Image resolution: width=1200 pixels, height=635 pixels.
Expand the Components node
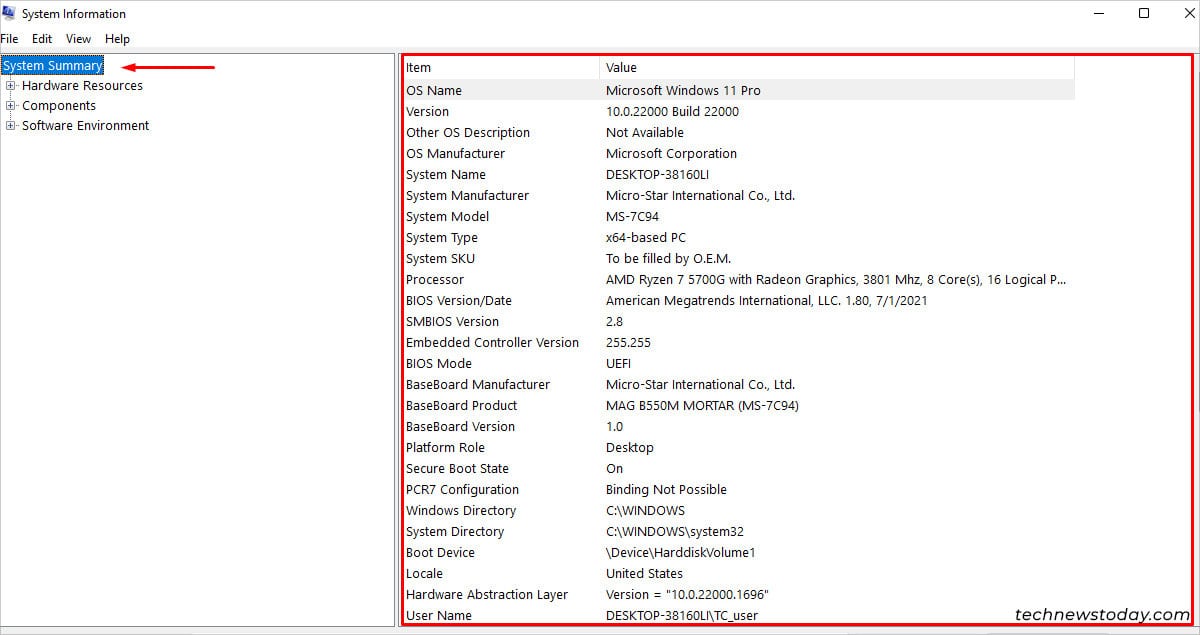pos(11,106)
